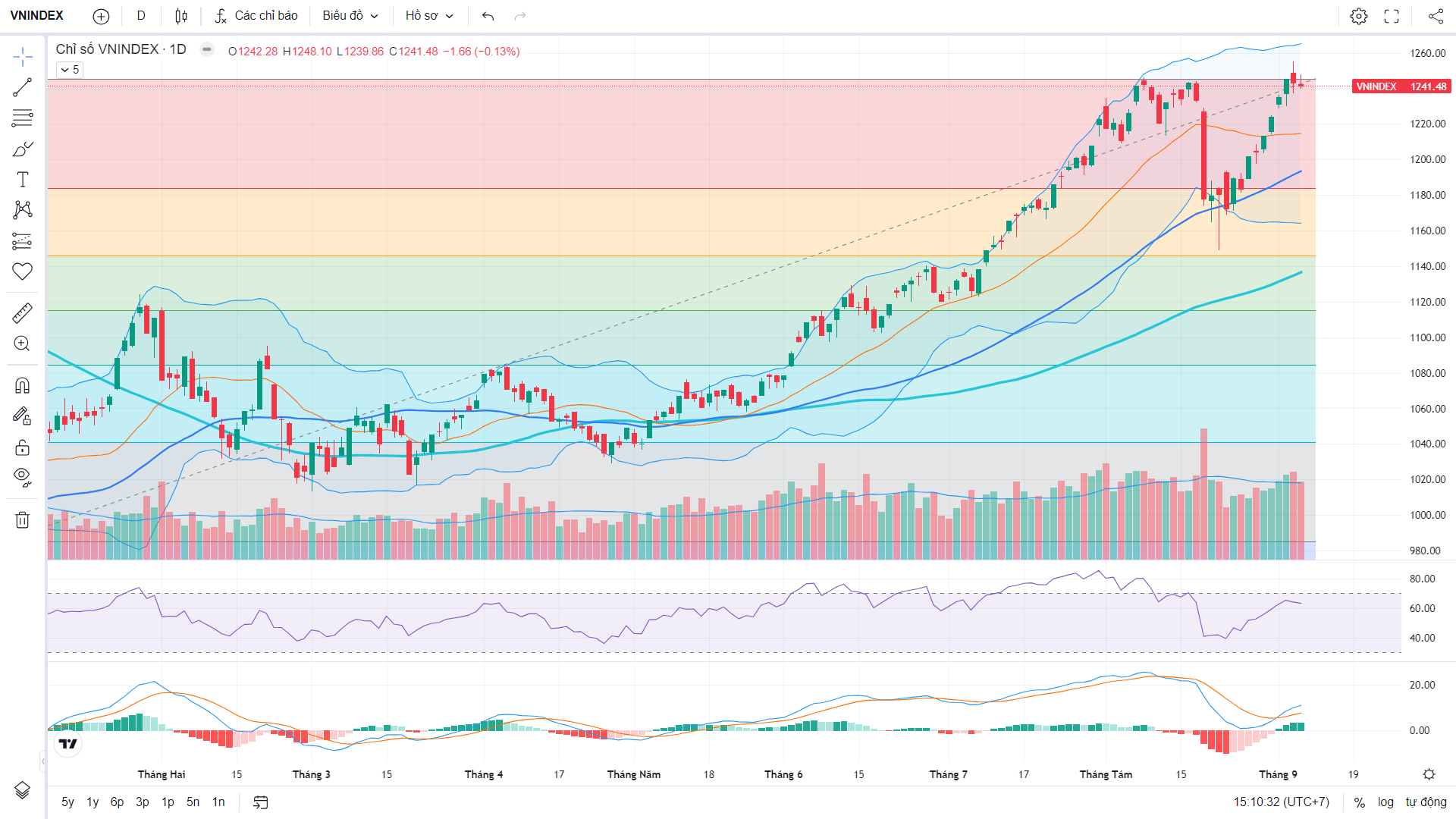Select the trend line drawing tool
The image size is (1456, 819).
point(23,87)
